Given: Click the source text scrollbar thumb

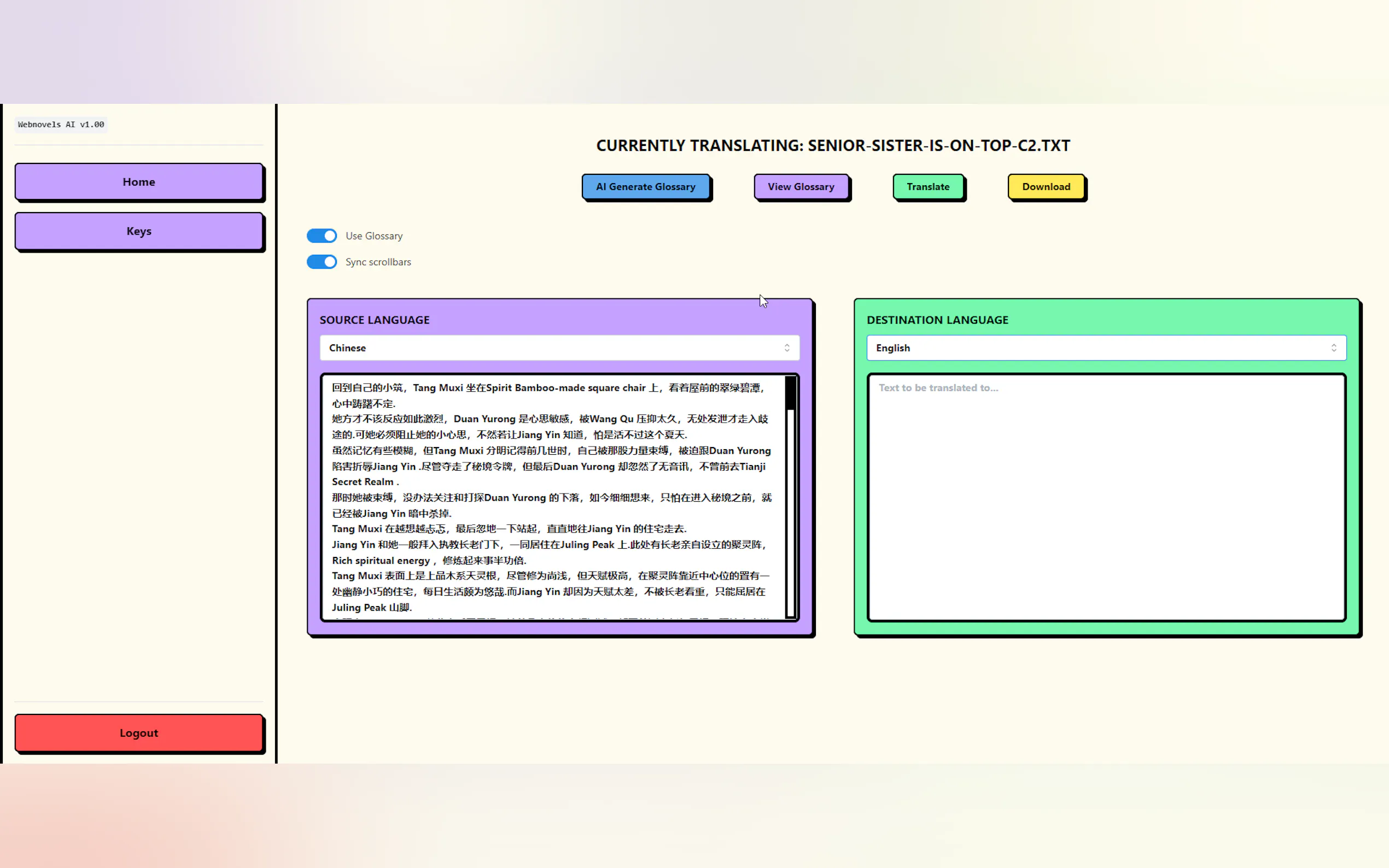Looking at the screenshot, I should click(790, 392).
